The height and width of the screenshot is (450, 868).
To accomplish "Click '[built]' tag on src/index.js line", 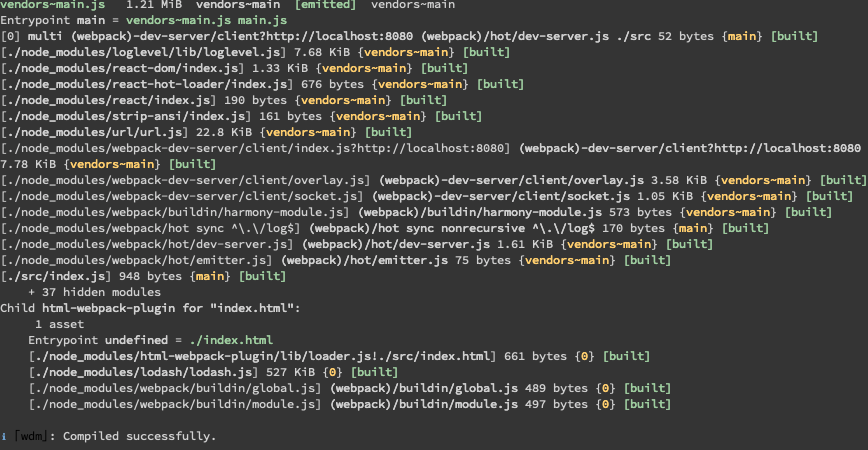I will point(262,276).
